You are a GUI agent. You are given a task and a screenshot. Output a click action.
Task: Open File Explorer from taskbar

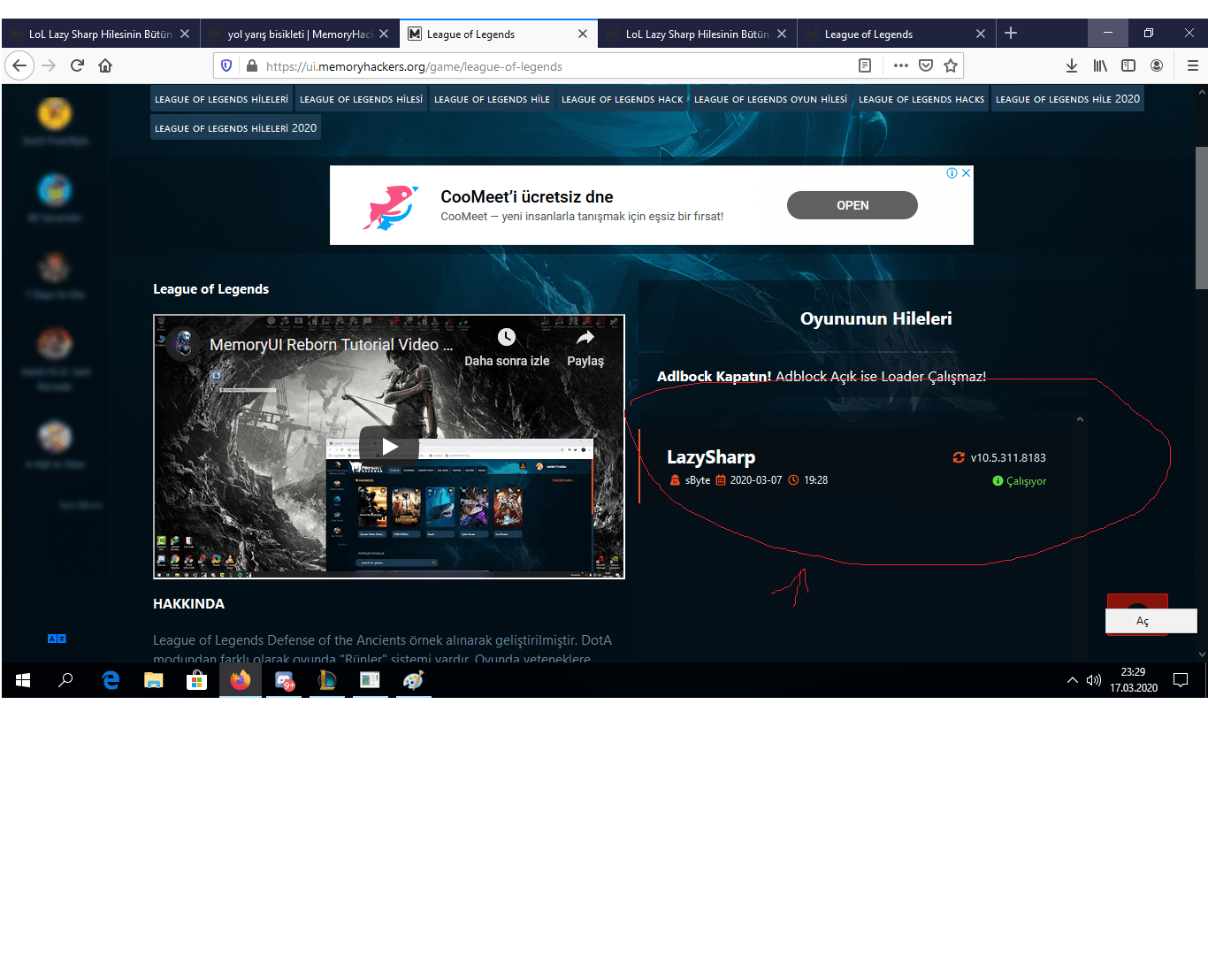coord(154,680)
